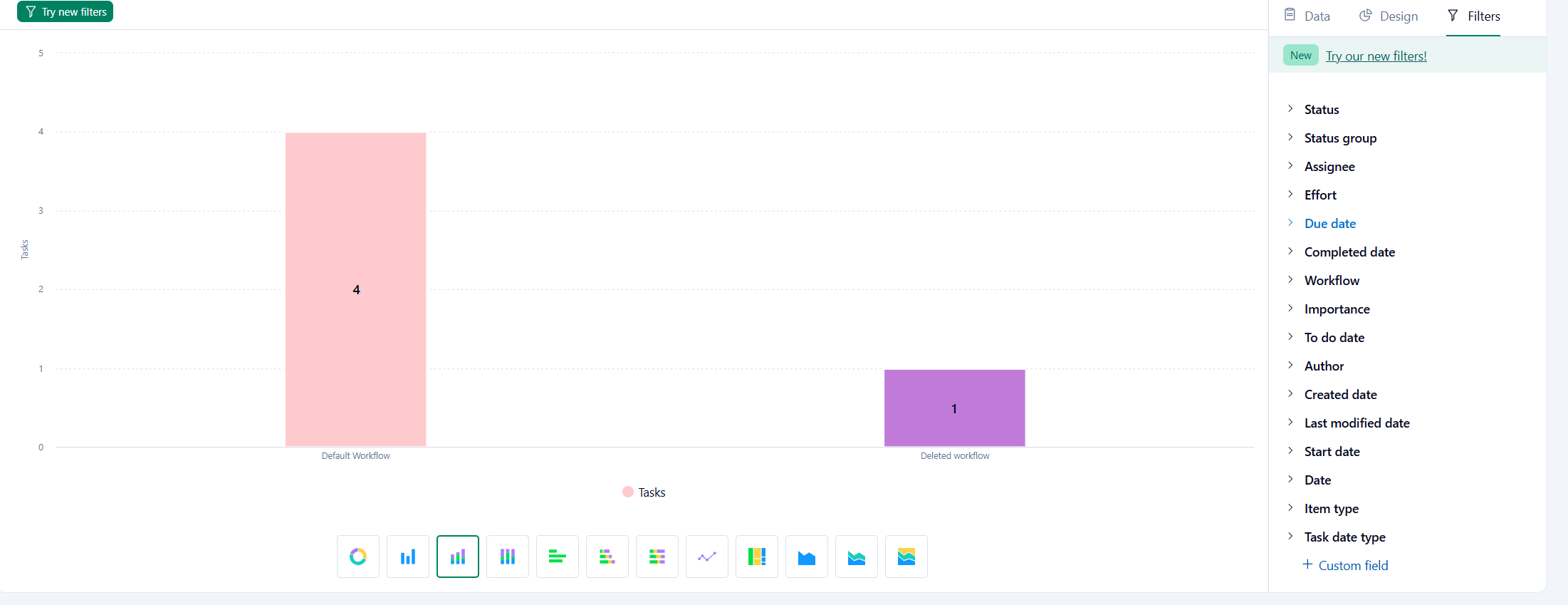Select the area chart type
1568x605 pixels.
tap(807, 557)
